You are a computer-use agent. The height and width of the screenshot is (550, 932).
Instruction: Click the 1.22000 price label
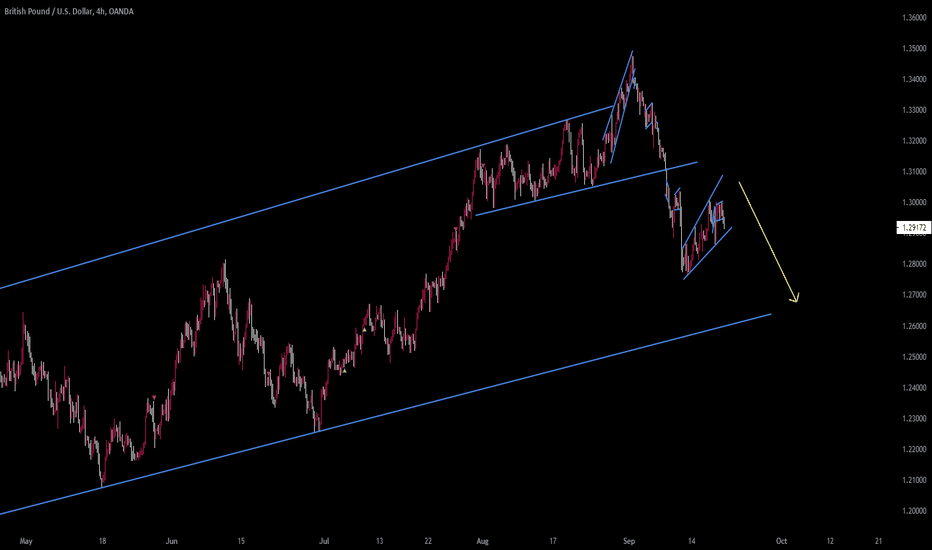[x=914, y=449]
